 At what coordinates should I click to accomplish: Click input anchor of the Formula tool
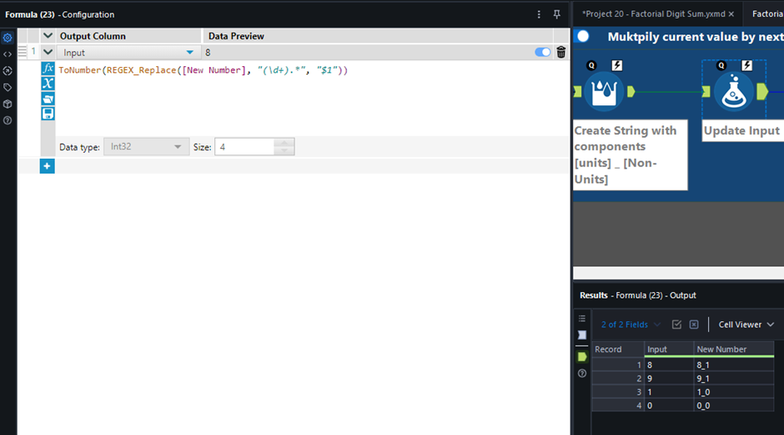[706, 92]
